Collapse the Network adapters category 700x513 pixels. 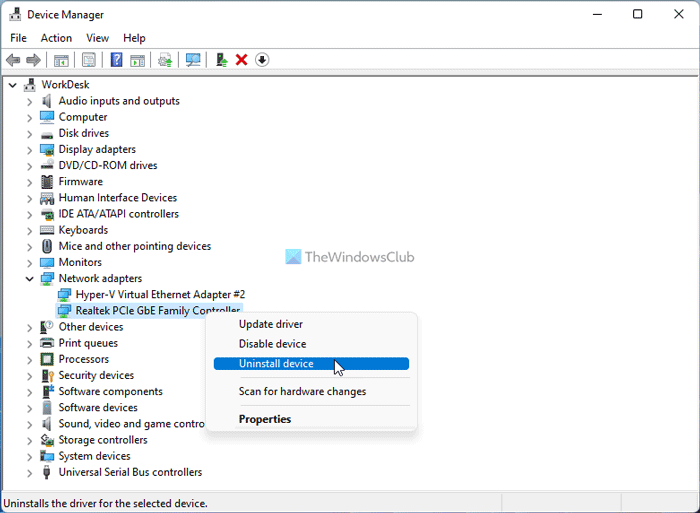pyautogui.click(x=29, y=279)
